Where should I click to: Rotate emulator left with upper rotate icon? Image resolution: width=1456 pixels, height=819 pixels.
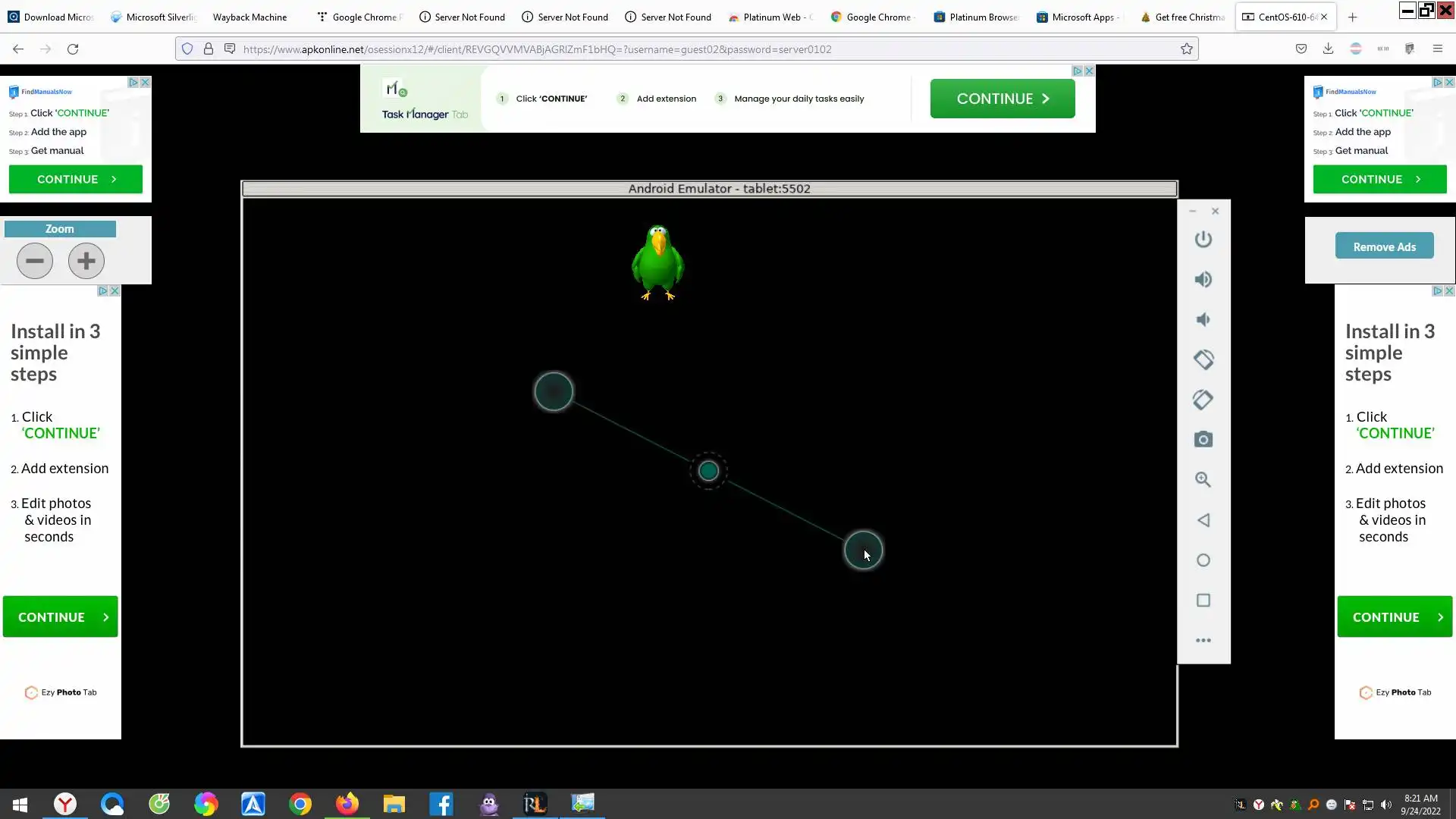[1203, 359]
